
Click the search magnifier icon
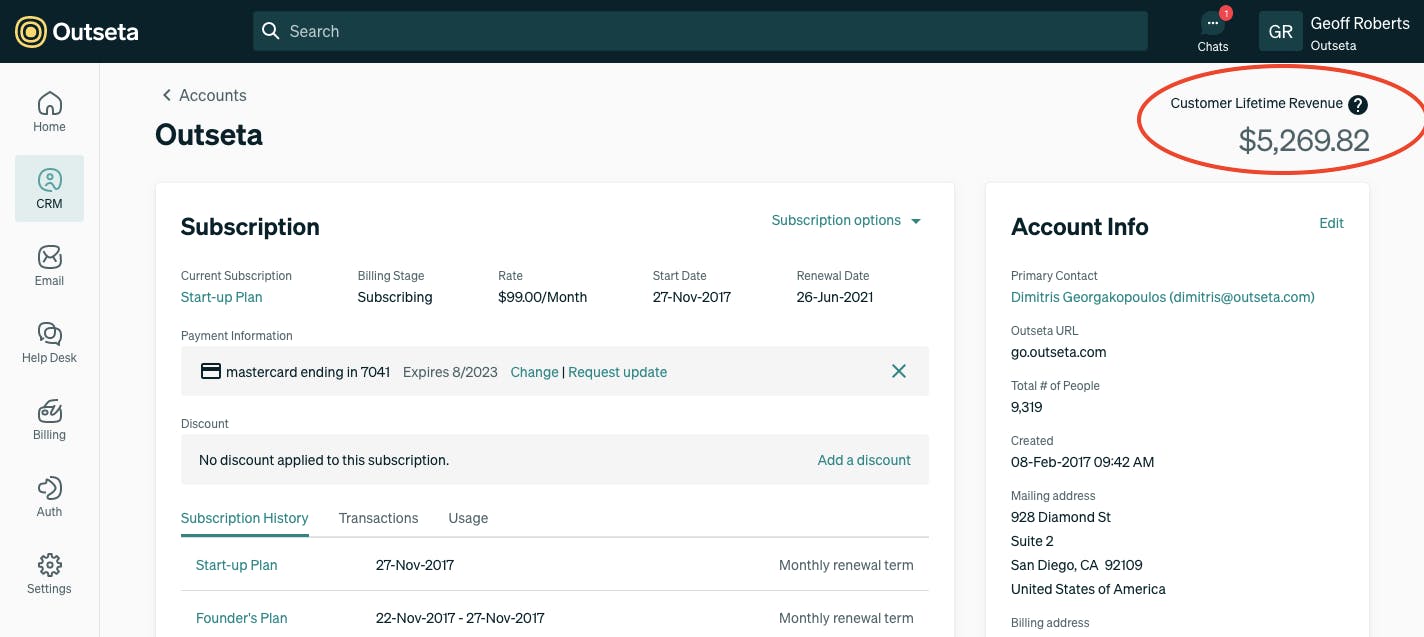(270, 31)
